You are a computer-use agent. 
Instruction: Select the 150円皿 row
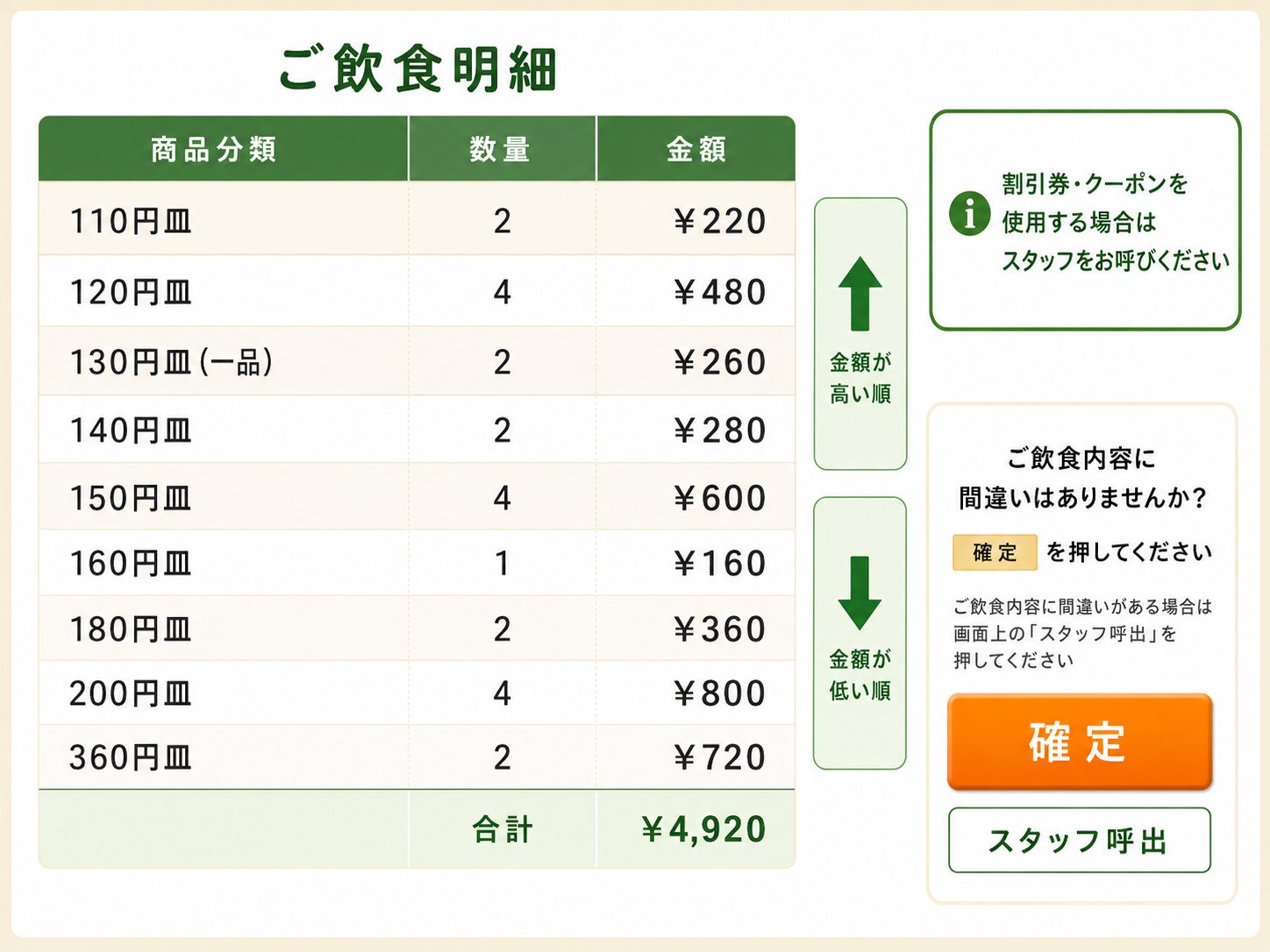417,497
